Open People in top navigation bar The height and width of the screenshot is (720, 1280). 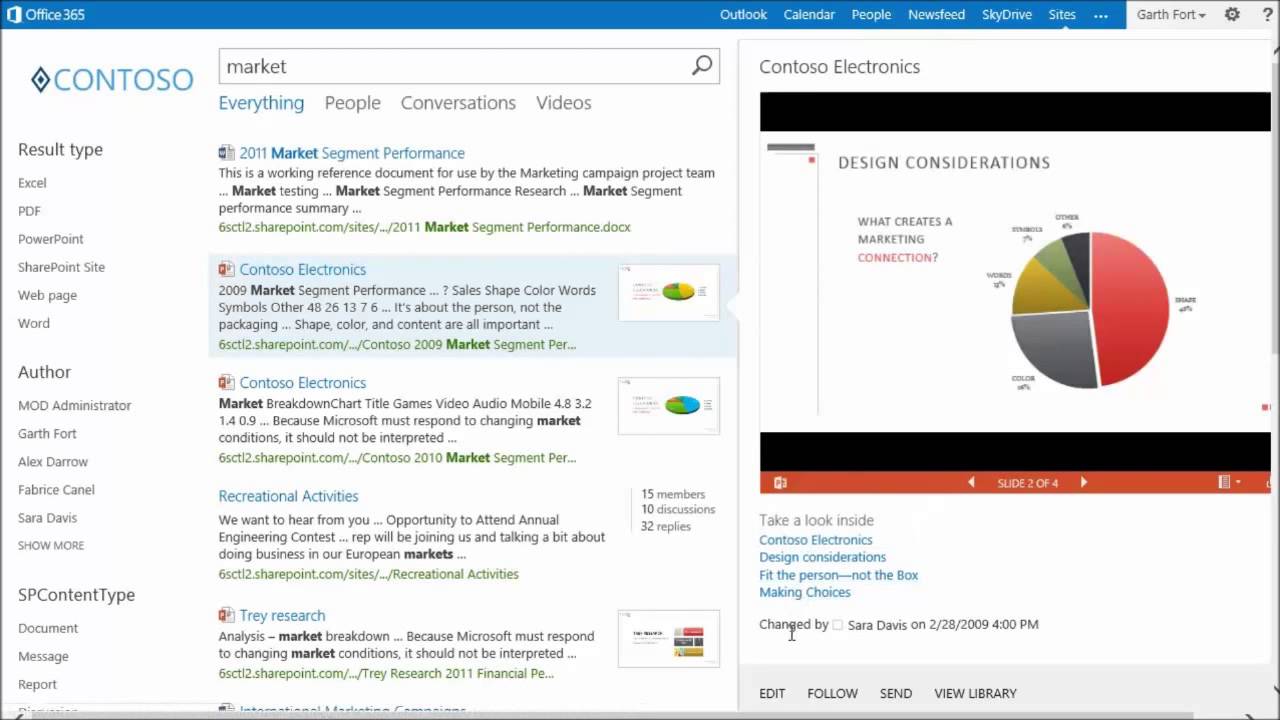click(871, 14)
